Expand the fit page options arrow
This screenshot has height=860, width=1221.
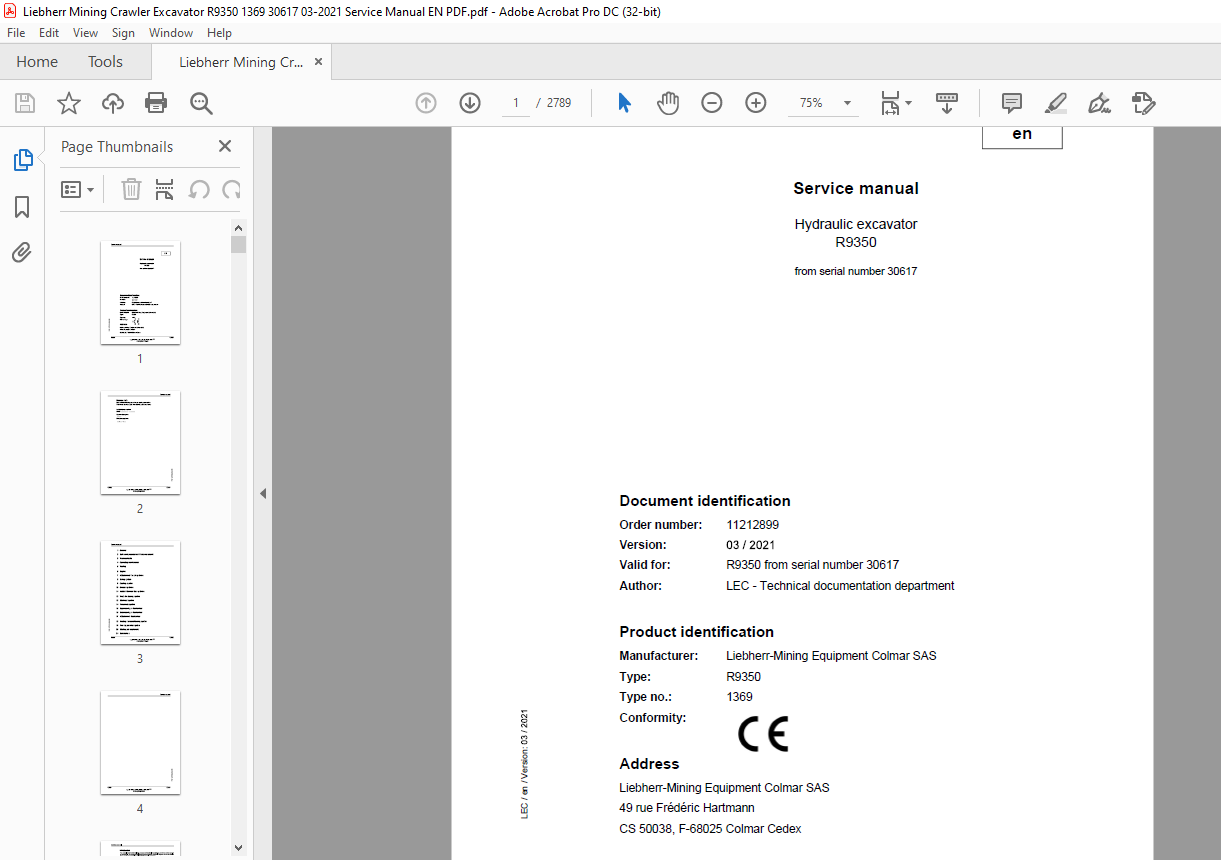pyautogui.click(x=908, y=103)
